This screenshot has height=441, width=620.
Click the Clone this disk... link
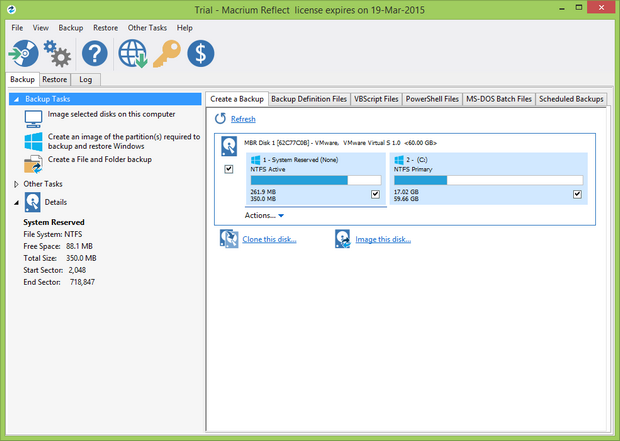coord(269,239)
